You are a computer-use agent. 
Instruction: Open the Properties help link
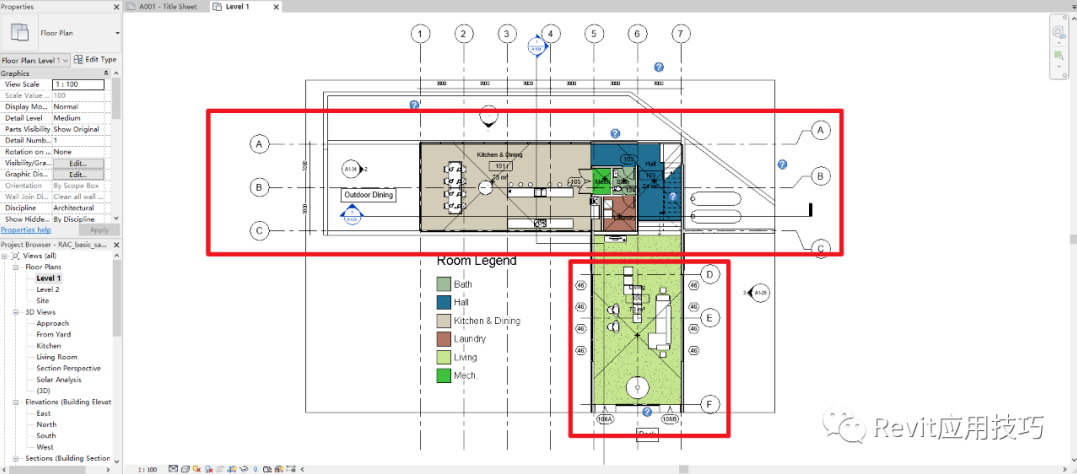point(25,230)
